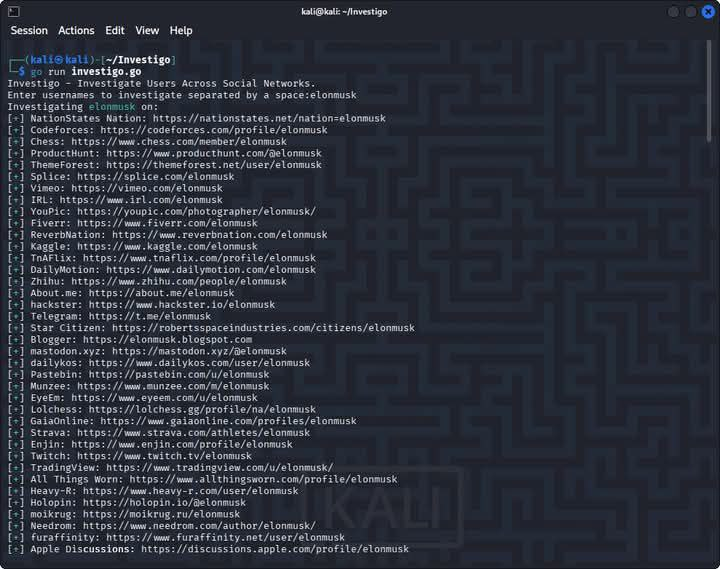Open the Vimeo profile link
This screenshot has height=569, width=720.
[x=147, y=188]
